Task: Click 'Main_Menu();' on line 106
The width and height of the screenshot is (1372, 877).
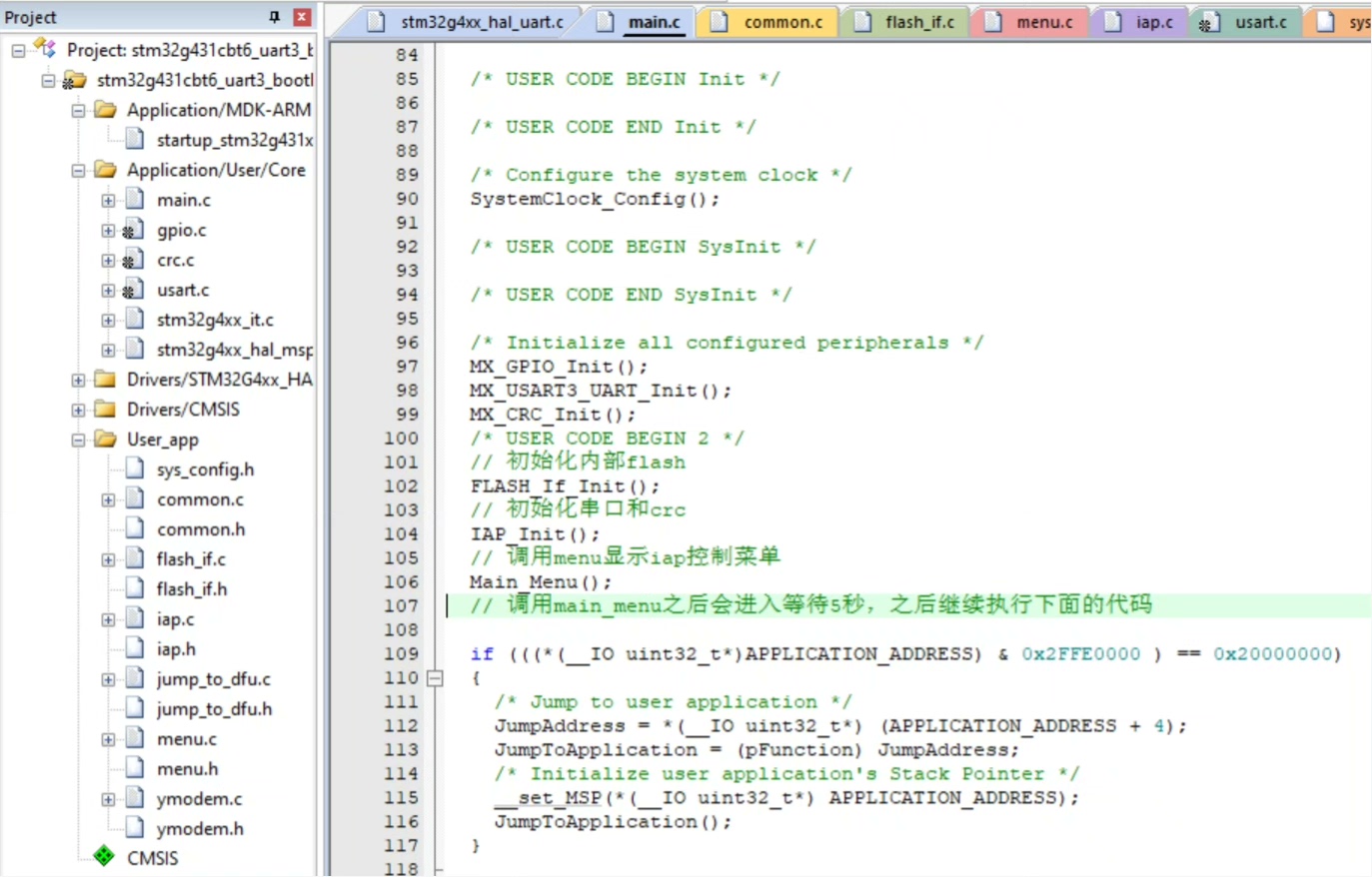Action: (541, 582)
